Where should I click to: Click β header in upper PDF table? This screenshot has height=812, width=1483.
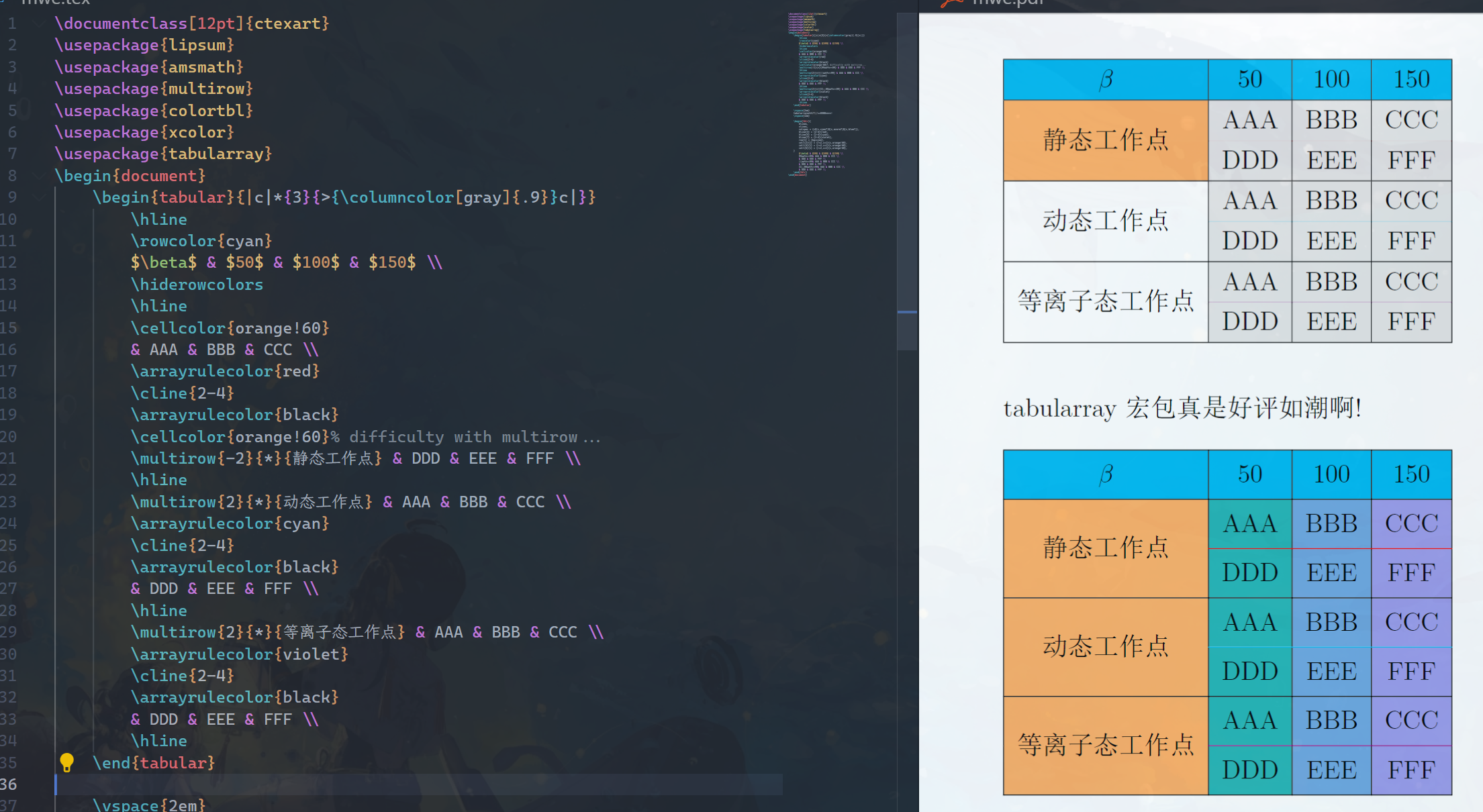click(1106, 80)
